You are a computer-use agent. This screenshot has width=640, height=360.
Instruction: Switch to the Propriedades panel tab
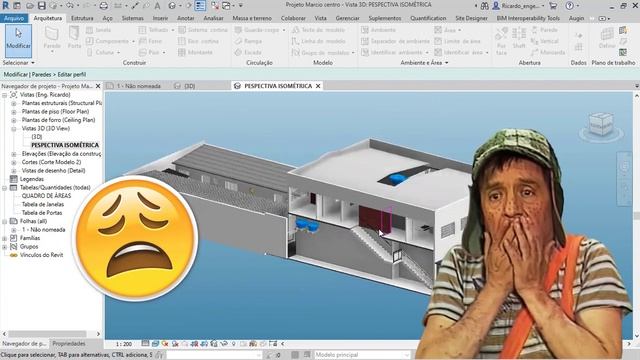[69, 344]
